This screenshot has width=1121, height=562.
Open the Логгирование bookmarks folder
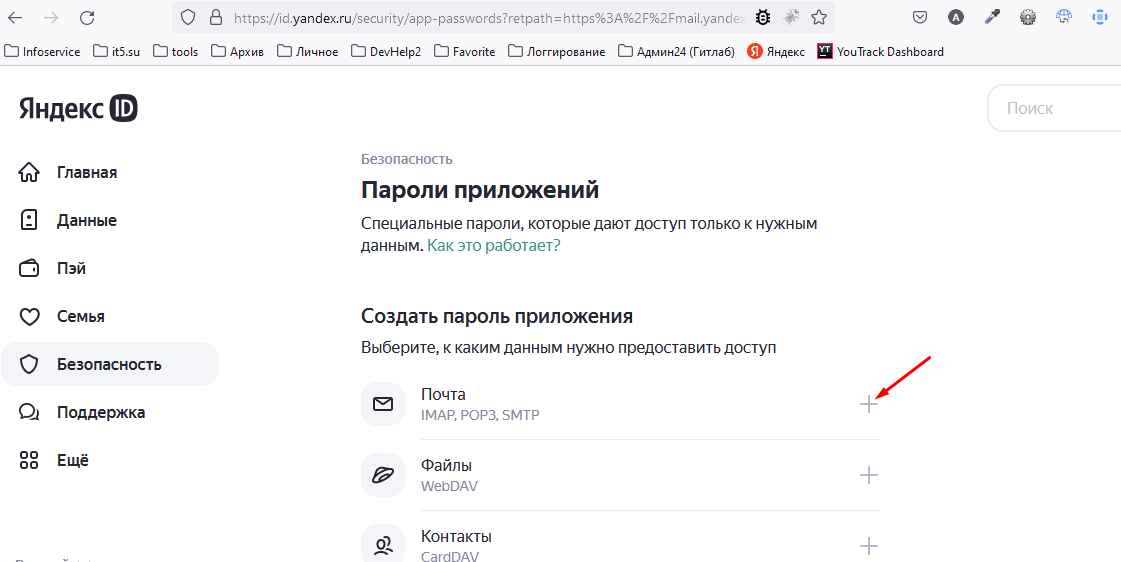click(556, 51)
